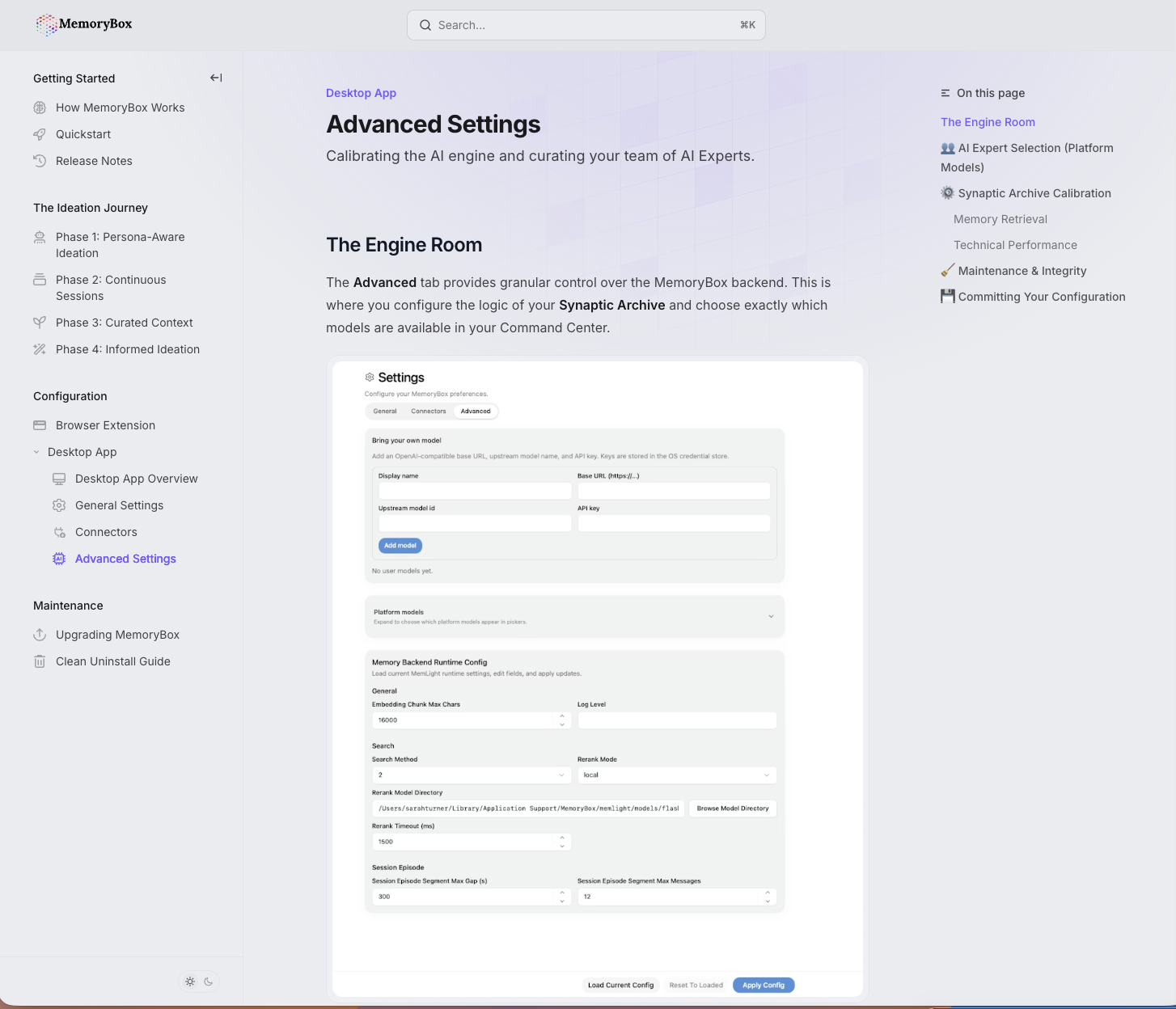Open Clean Uninstall Guide page
The image size is (1176, 1009).
(113, 661)
